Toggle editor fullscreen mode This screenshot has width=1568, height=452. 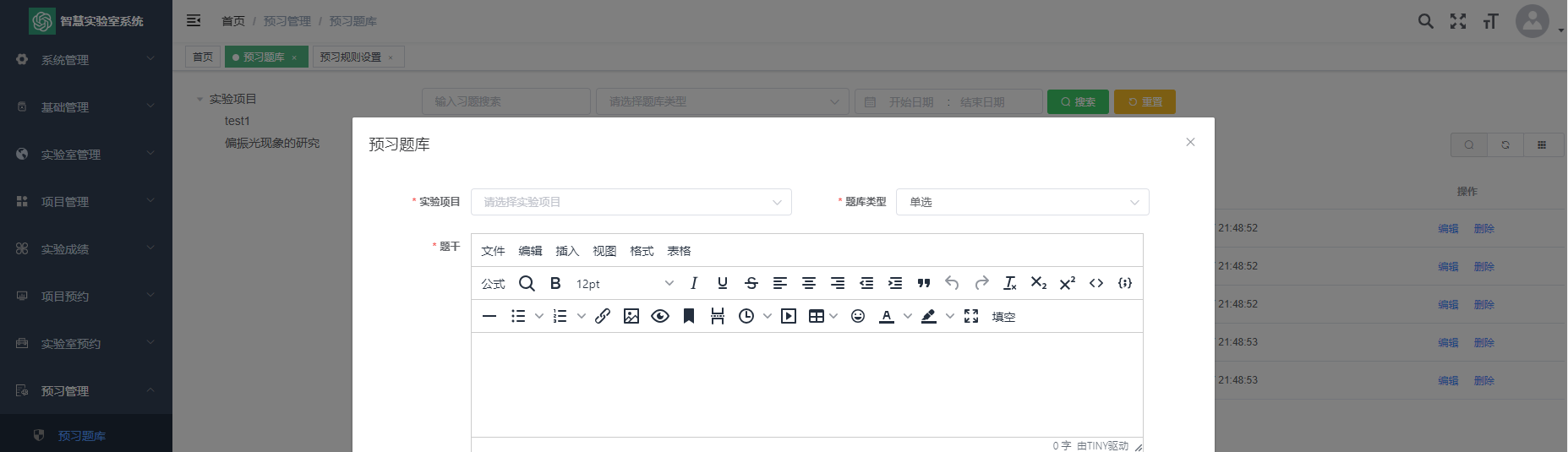(x=971, y=316)
